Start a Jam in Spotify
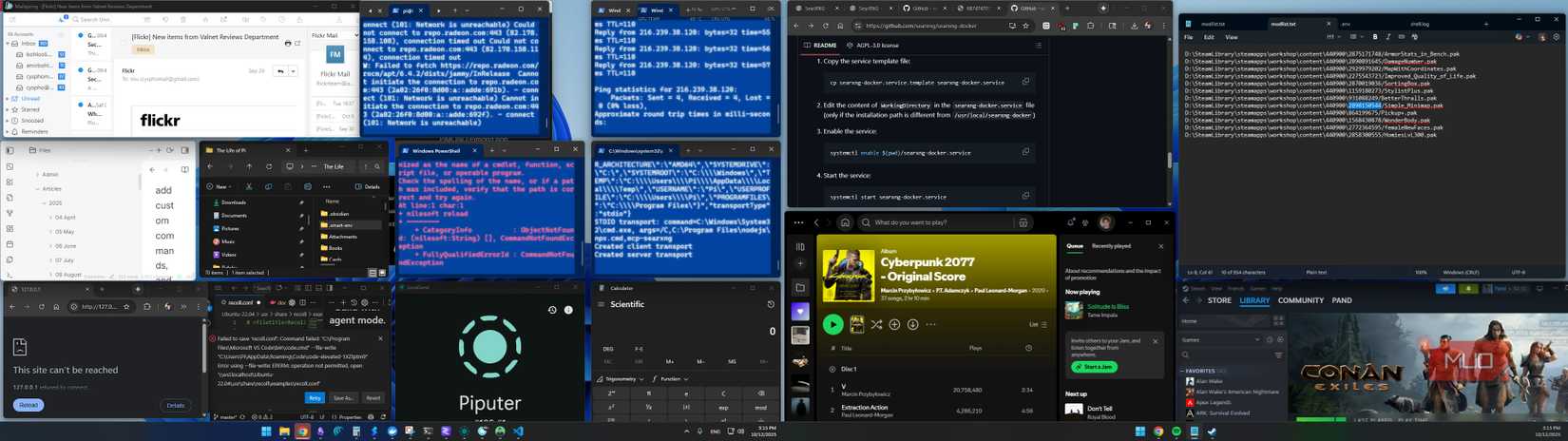1568x441 pixels. point(1094,367)
